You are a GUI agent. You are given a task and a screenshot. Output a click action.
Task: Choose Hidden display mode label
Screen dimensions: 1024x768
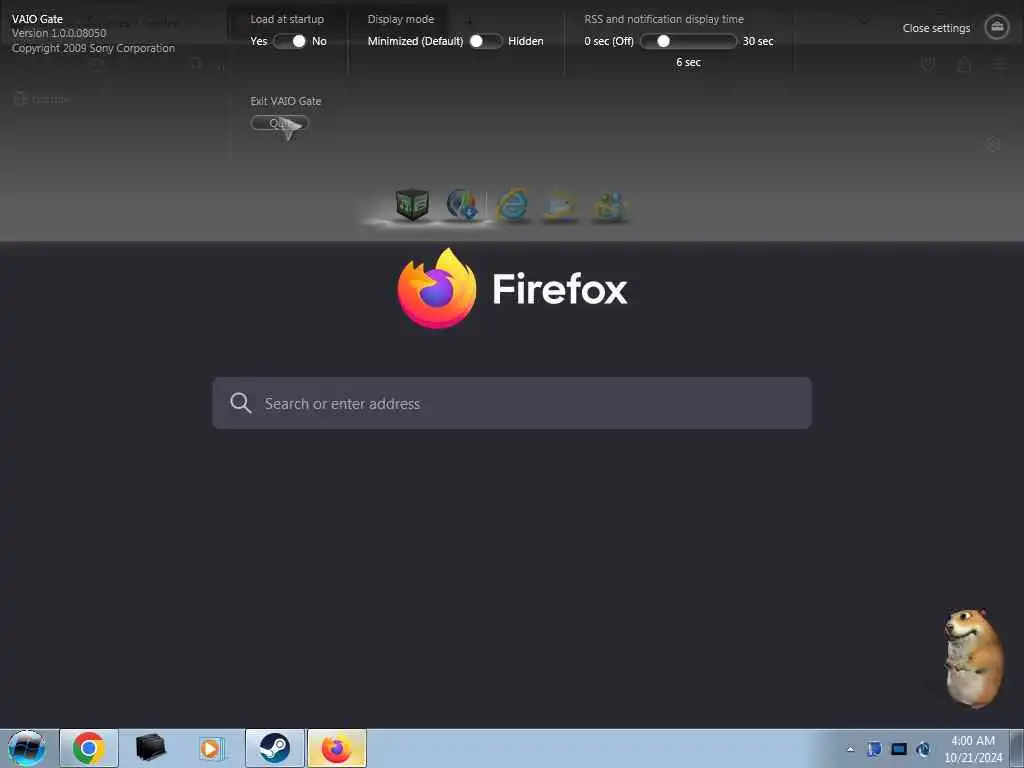(x=526, y=41)
